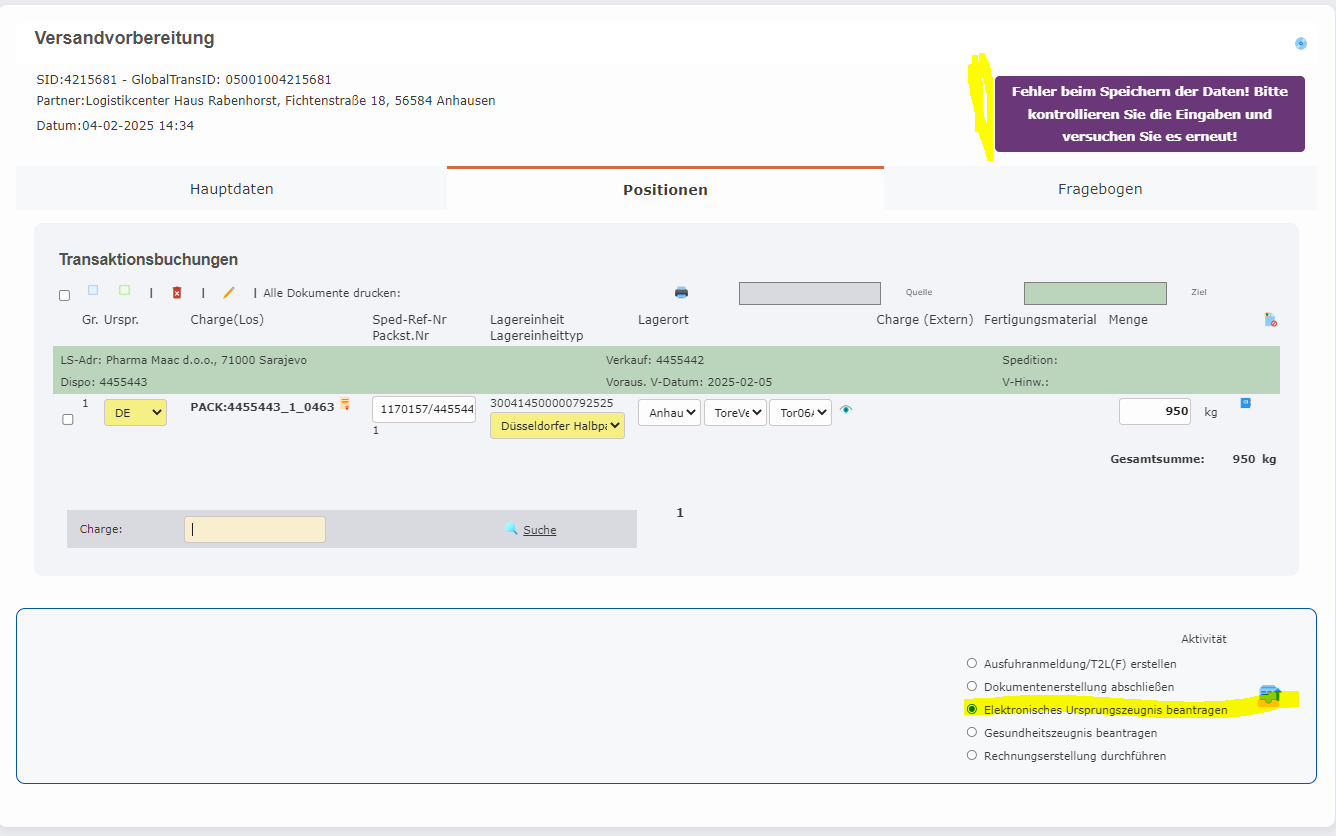
Task: Click the green square icon in the toolbar
Action: coord(122,289)
